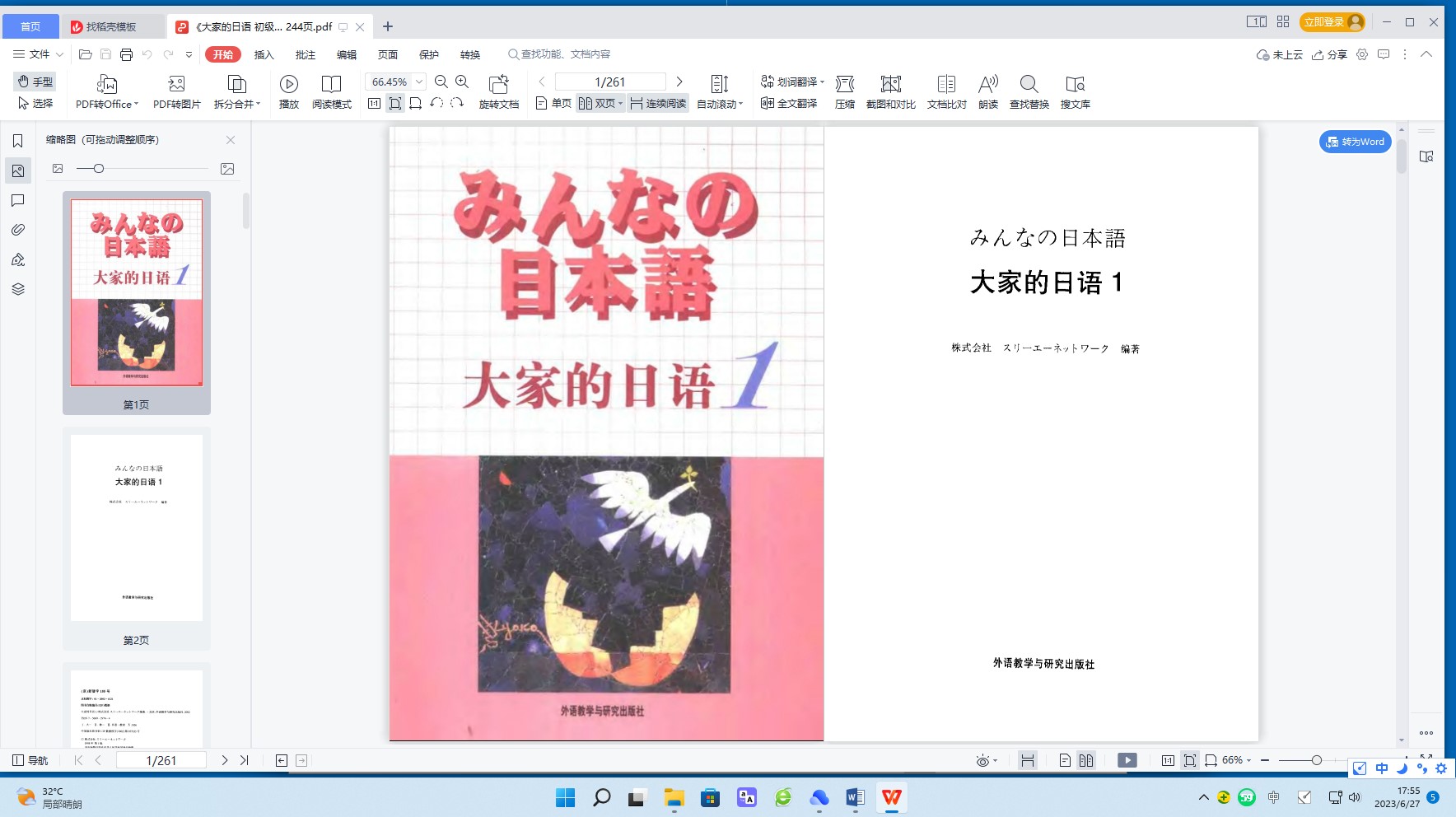Switch to 单页 single page view
The image size is (1456, 817).
[x=553, y=104]
